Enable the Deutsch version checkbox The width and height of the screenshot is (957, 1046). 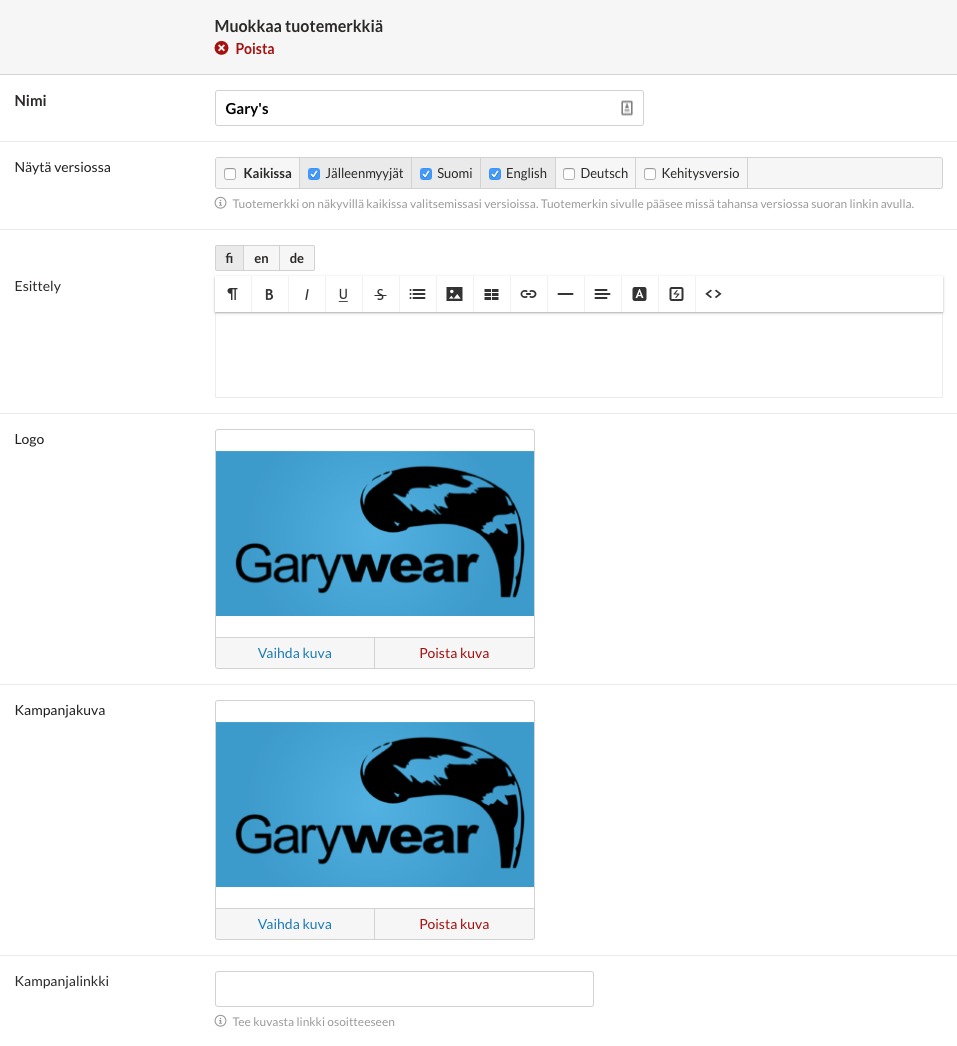tap(569, 174)
